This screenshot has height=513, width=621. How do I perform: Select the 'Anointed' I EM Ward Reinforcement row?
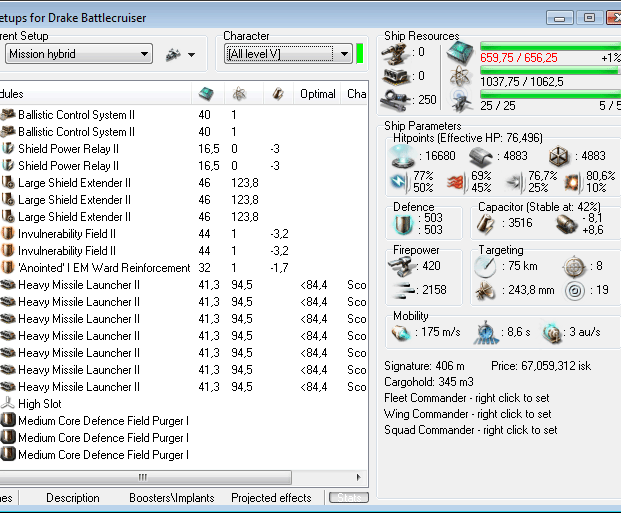pos(184,268)
